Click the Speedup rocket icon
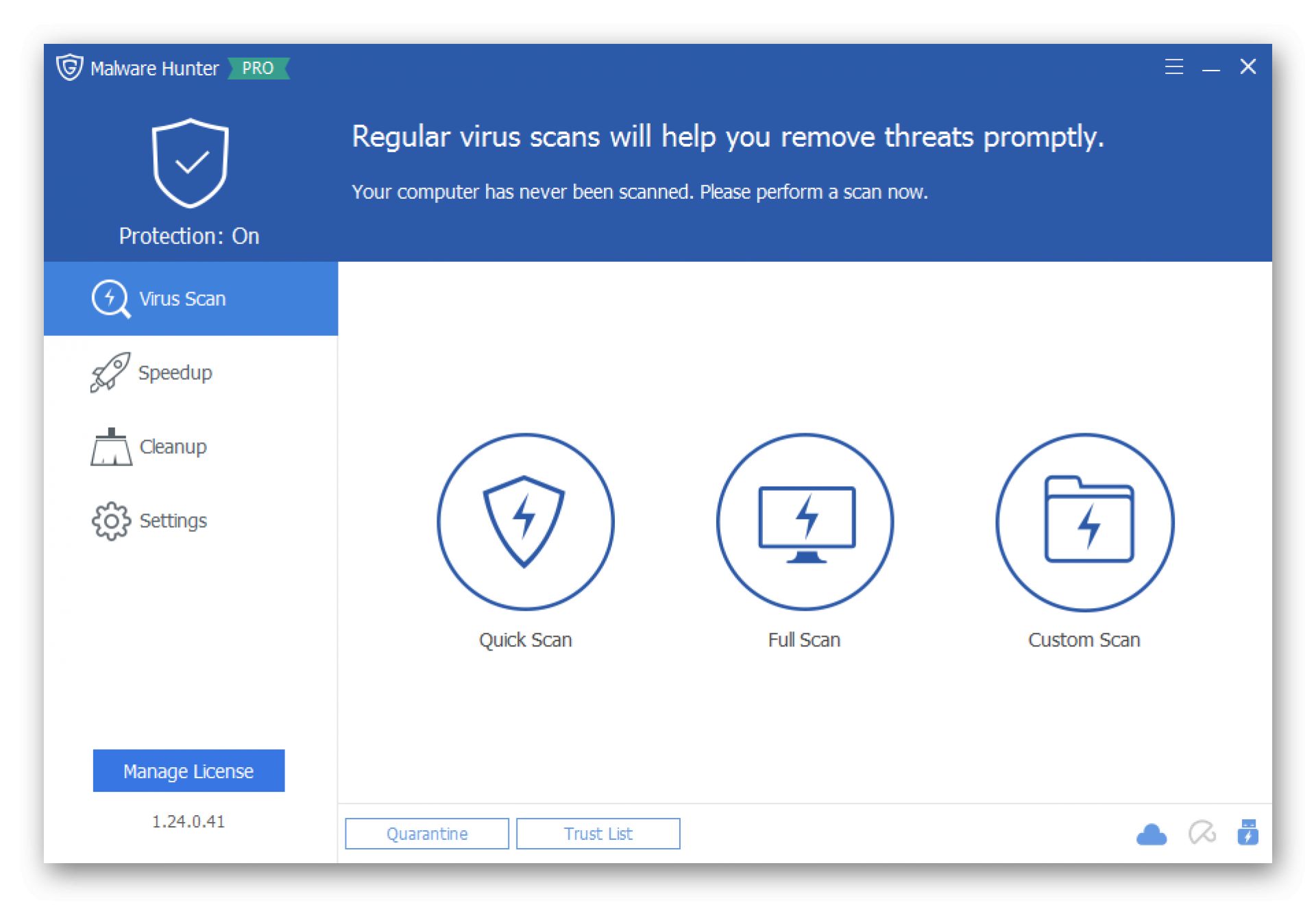Screen dimensions: 1316x907 [x=110, y=372]
